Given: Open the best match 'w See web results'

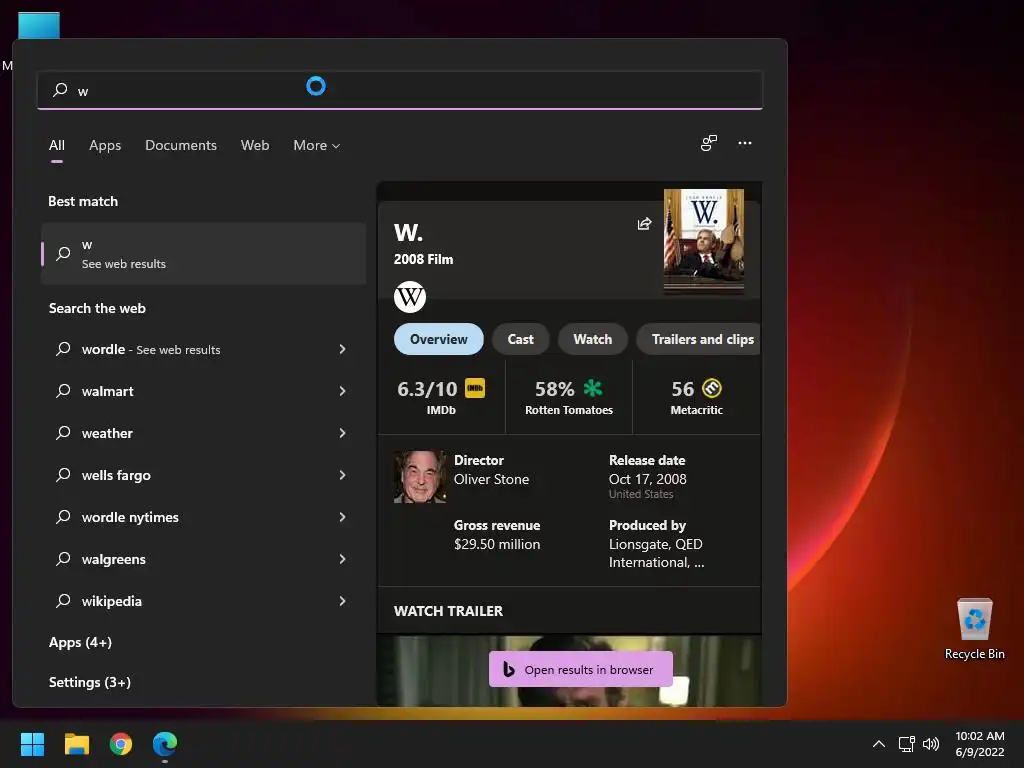Looking at the screenshot, I should [204, 253].
